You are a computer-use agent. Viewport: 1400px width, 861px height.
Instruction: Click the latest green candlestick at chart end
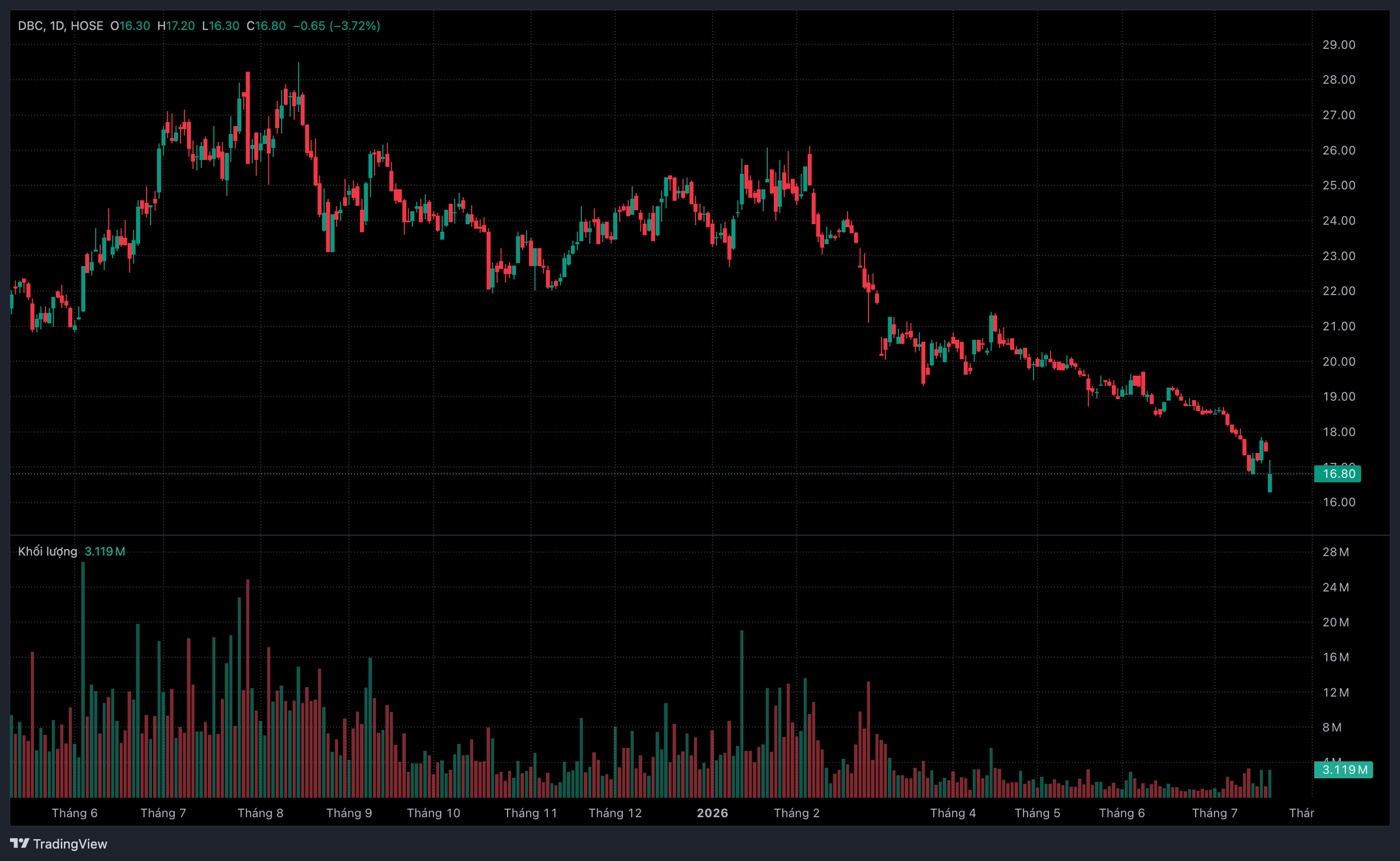(x=1269, y=482)
